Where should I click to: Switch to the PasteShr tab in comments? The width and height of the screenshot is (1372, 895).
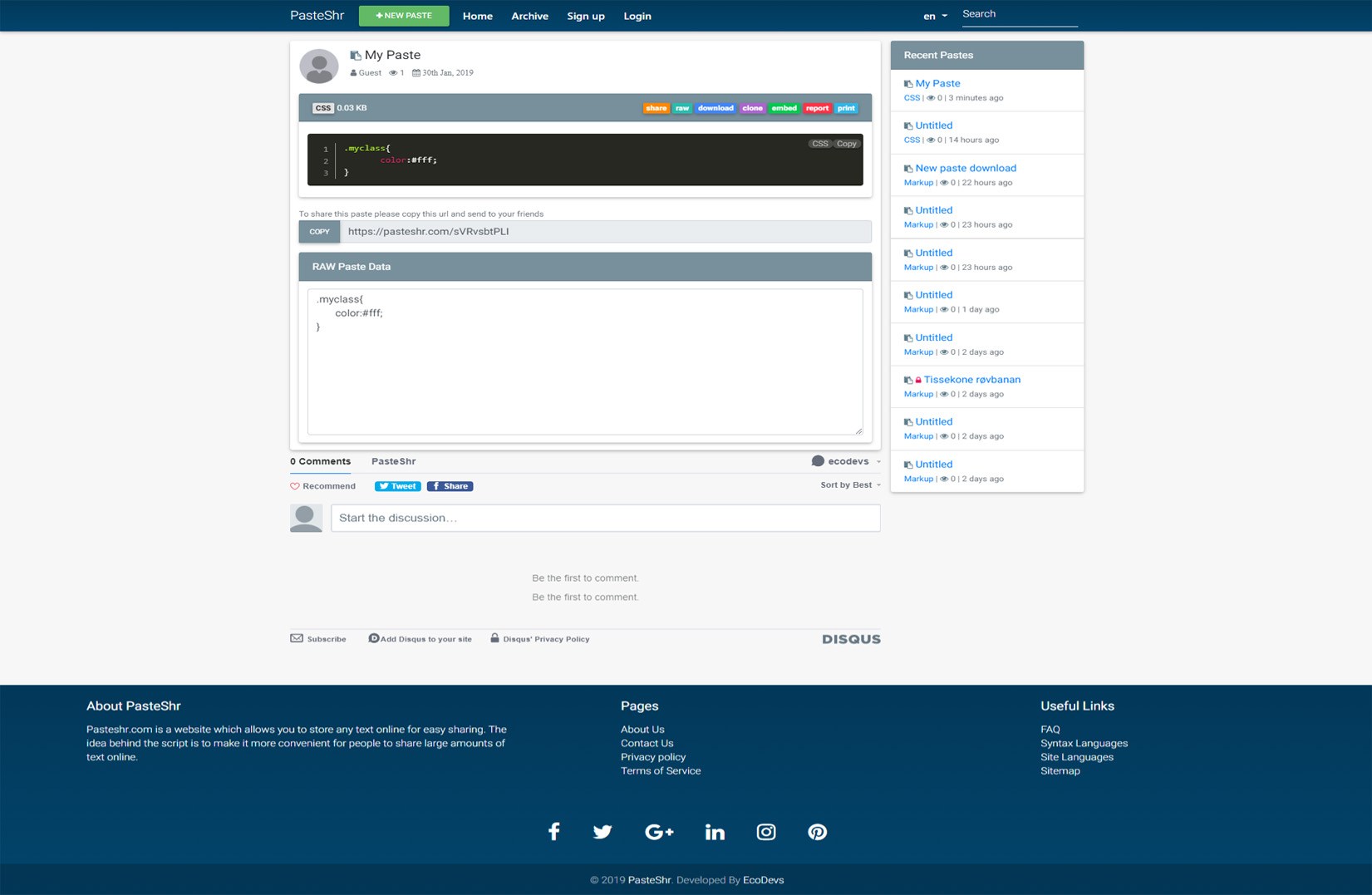point(394,461)
